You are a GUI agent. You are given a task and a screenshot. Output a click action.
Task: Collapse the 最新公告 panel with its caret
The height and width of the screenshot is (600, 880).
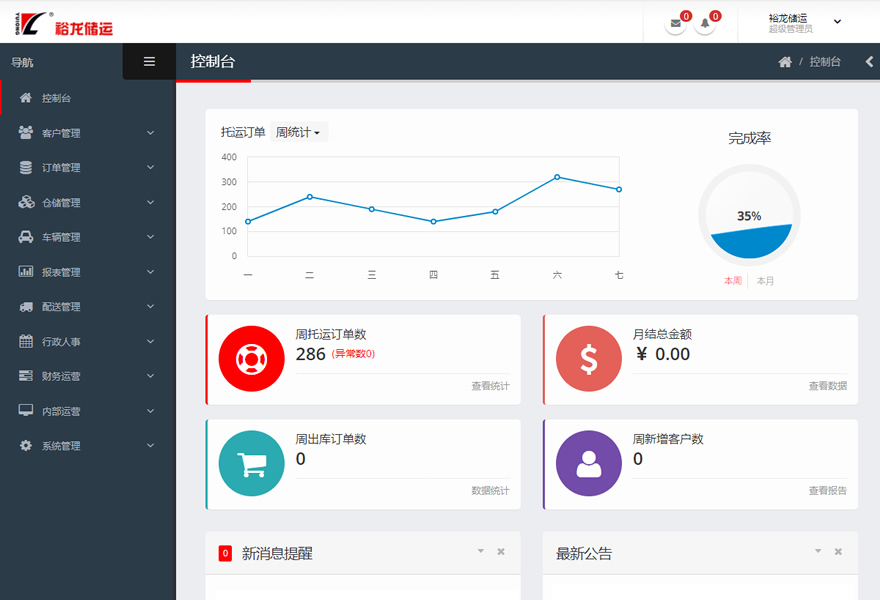[x=818, y=551]
